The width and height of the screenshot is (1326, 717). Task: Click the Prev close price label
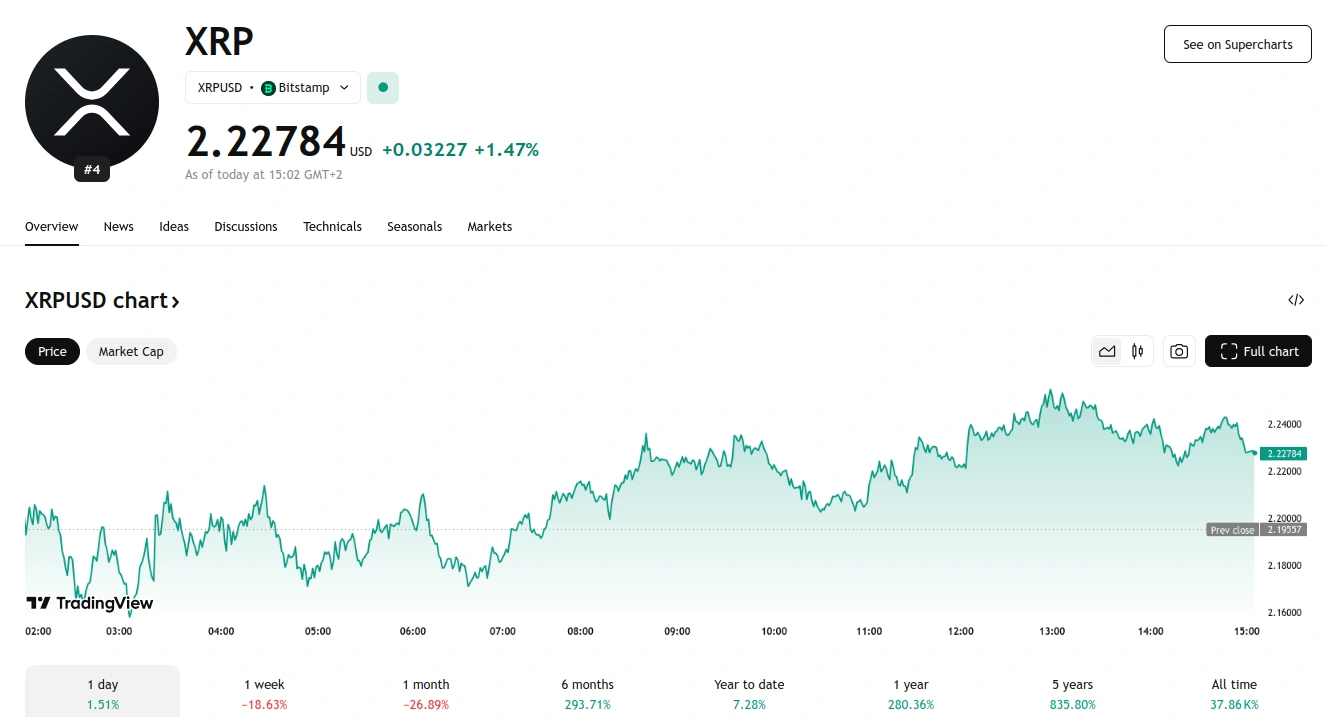click(1231, 530)
